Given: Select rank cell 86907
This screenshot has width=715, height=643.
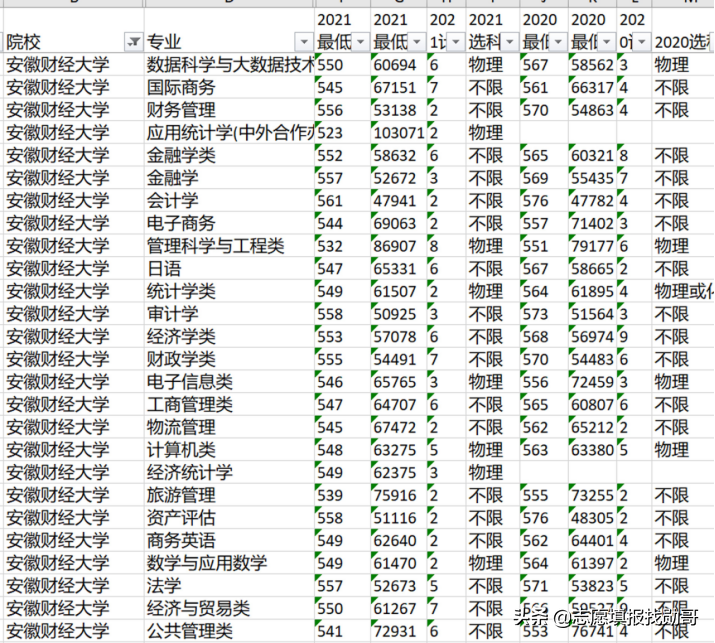Looking at the screenshot, I should pyautogui.click(x=399, y=246).
